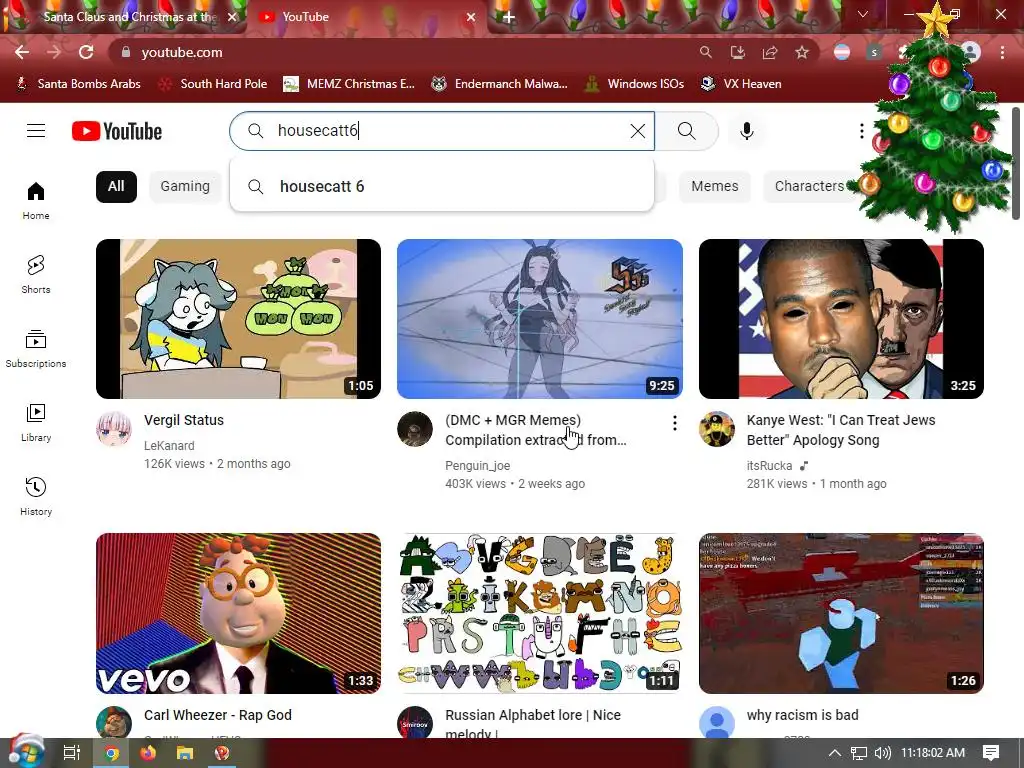Select the 'housecatt 6' search suggestion

click(442, 187)
